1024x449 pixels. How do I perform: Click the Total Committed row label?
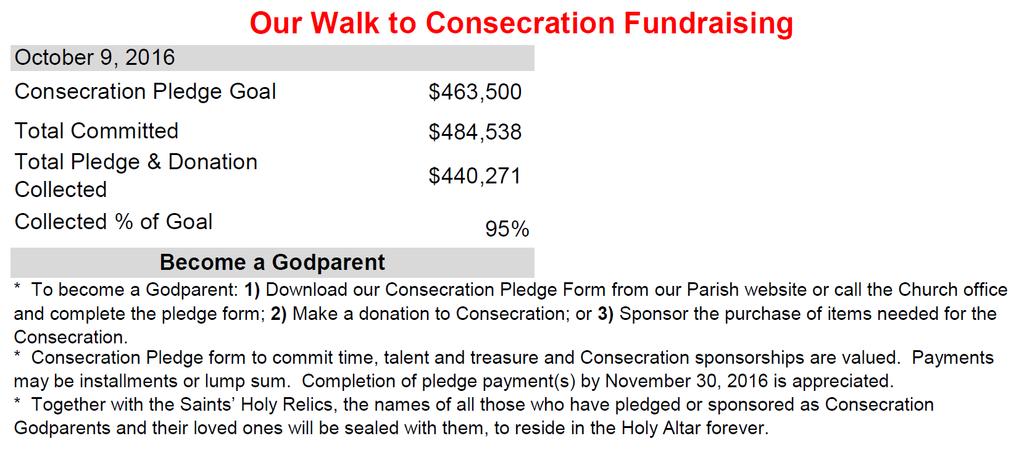(96, 131)
